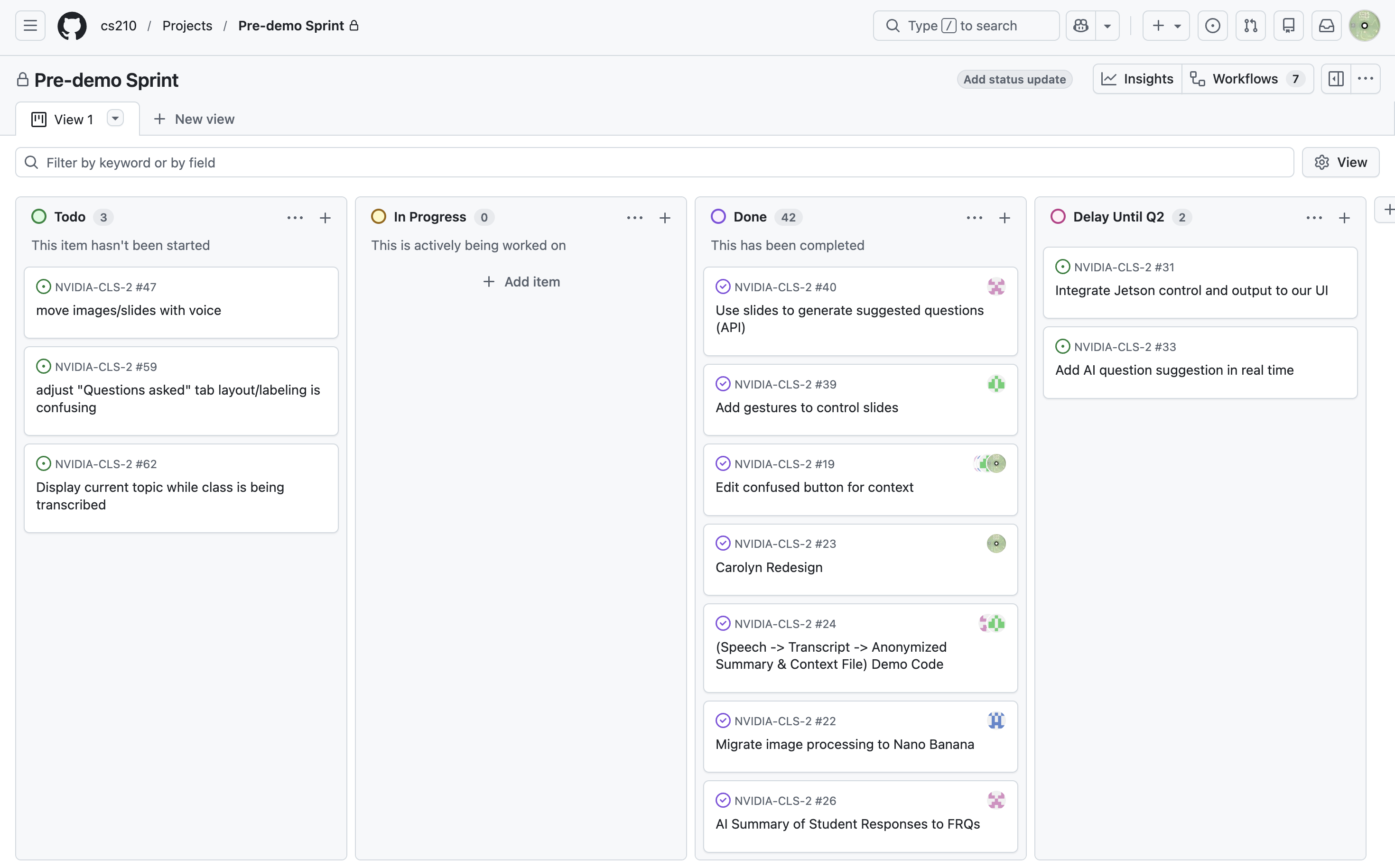The width and height of the screenshot is (1395, 868).
Task: Expand the Copilot dropdown arrow
Action: tap(1107, 26)
